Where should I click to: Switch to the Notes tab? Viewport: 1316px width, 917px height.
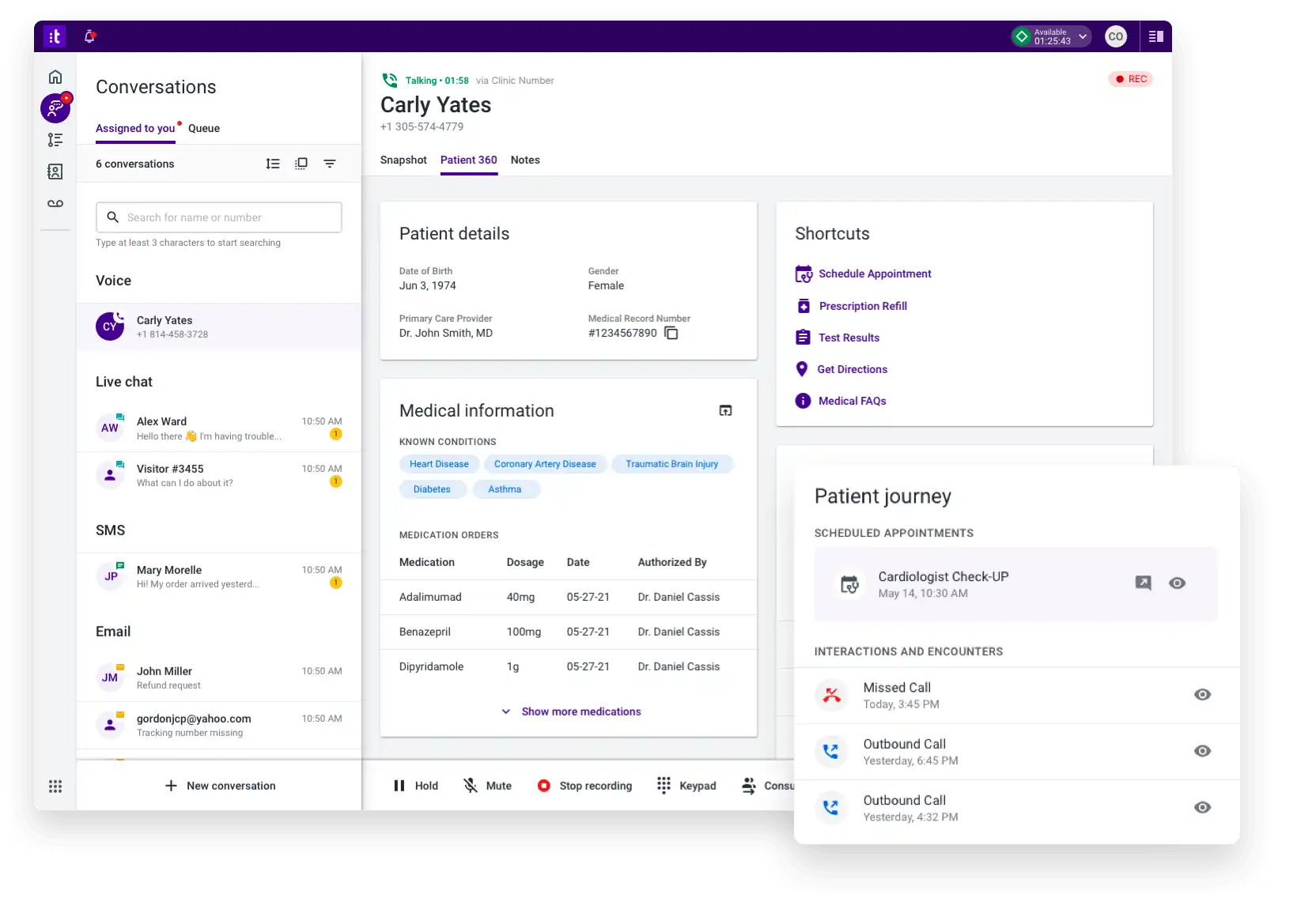click(525, 160)
